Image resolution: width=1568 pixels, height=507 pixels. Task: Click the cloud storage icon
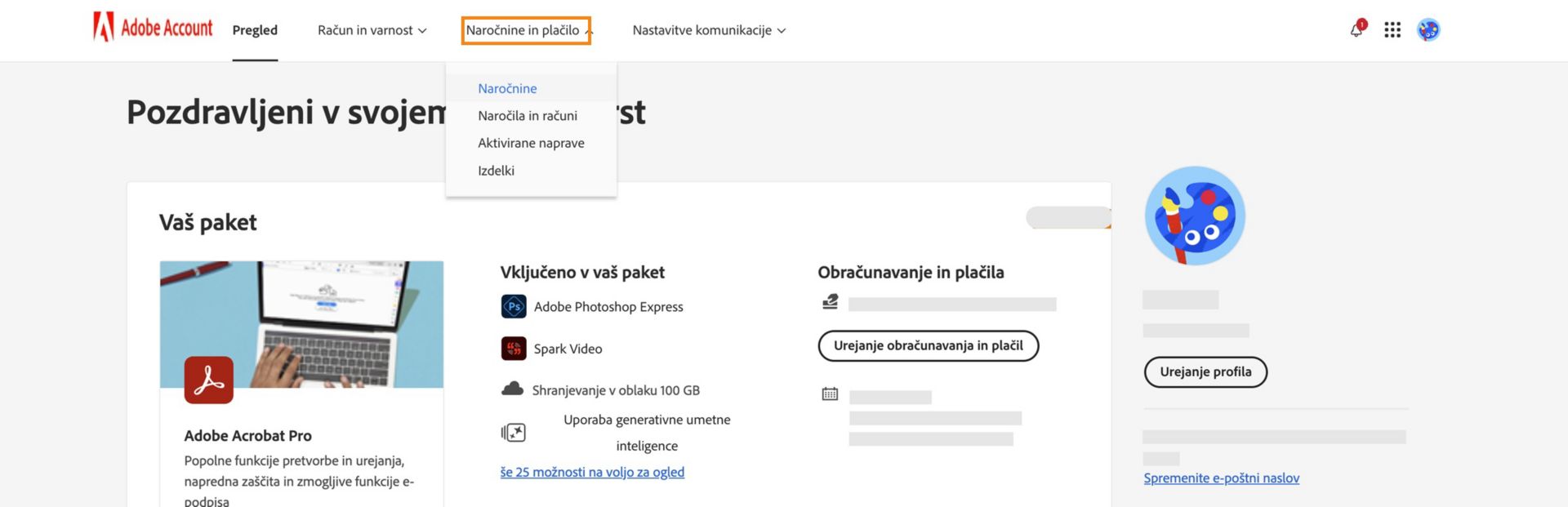tap(512, 389)
